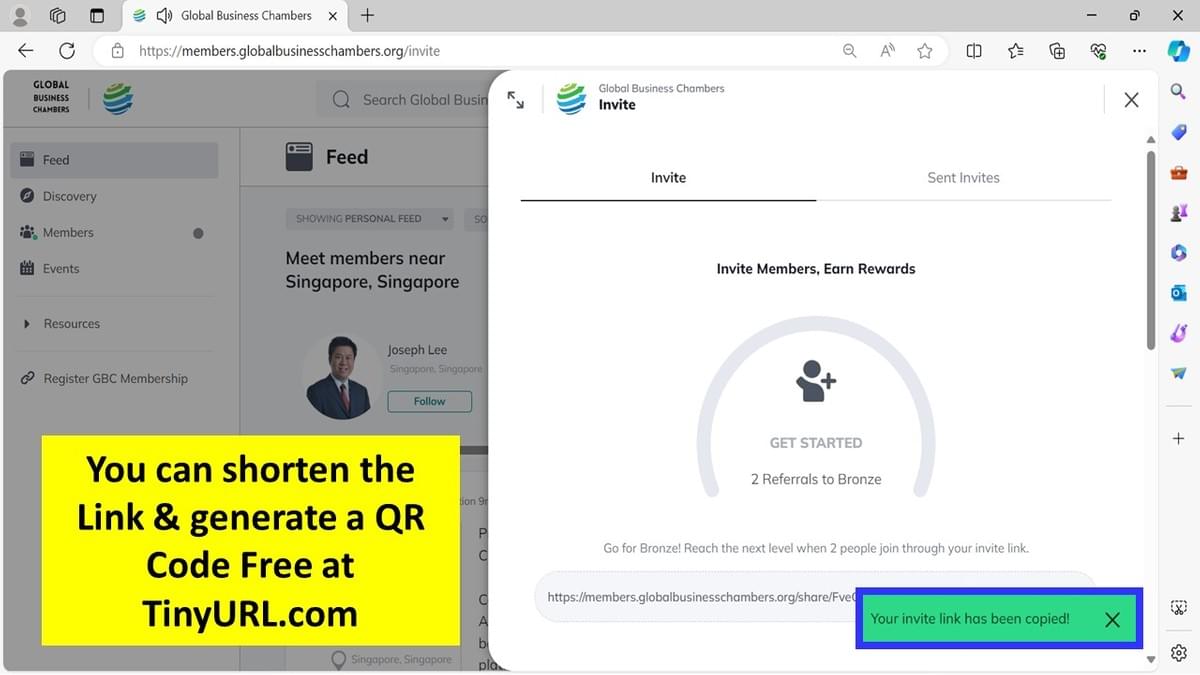
Task: Open the profile avatar icon in title bar
Action: pos(19,16)
